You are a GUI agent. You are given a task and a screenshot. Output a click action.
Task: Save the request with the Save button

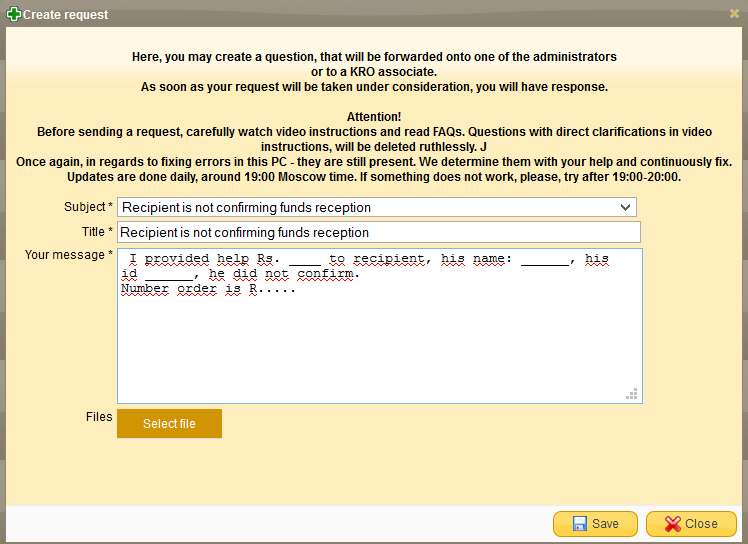(x=595, y=524)
